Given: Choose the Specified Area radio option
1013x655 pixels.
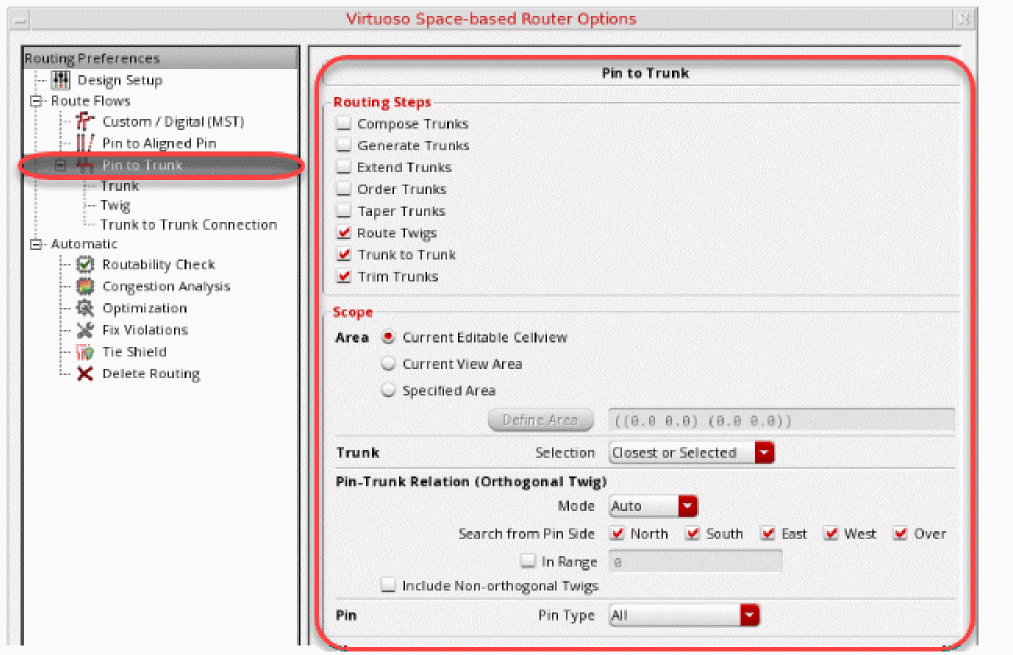Looking at the screenshot, I should [x=388, y=390].
